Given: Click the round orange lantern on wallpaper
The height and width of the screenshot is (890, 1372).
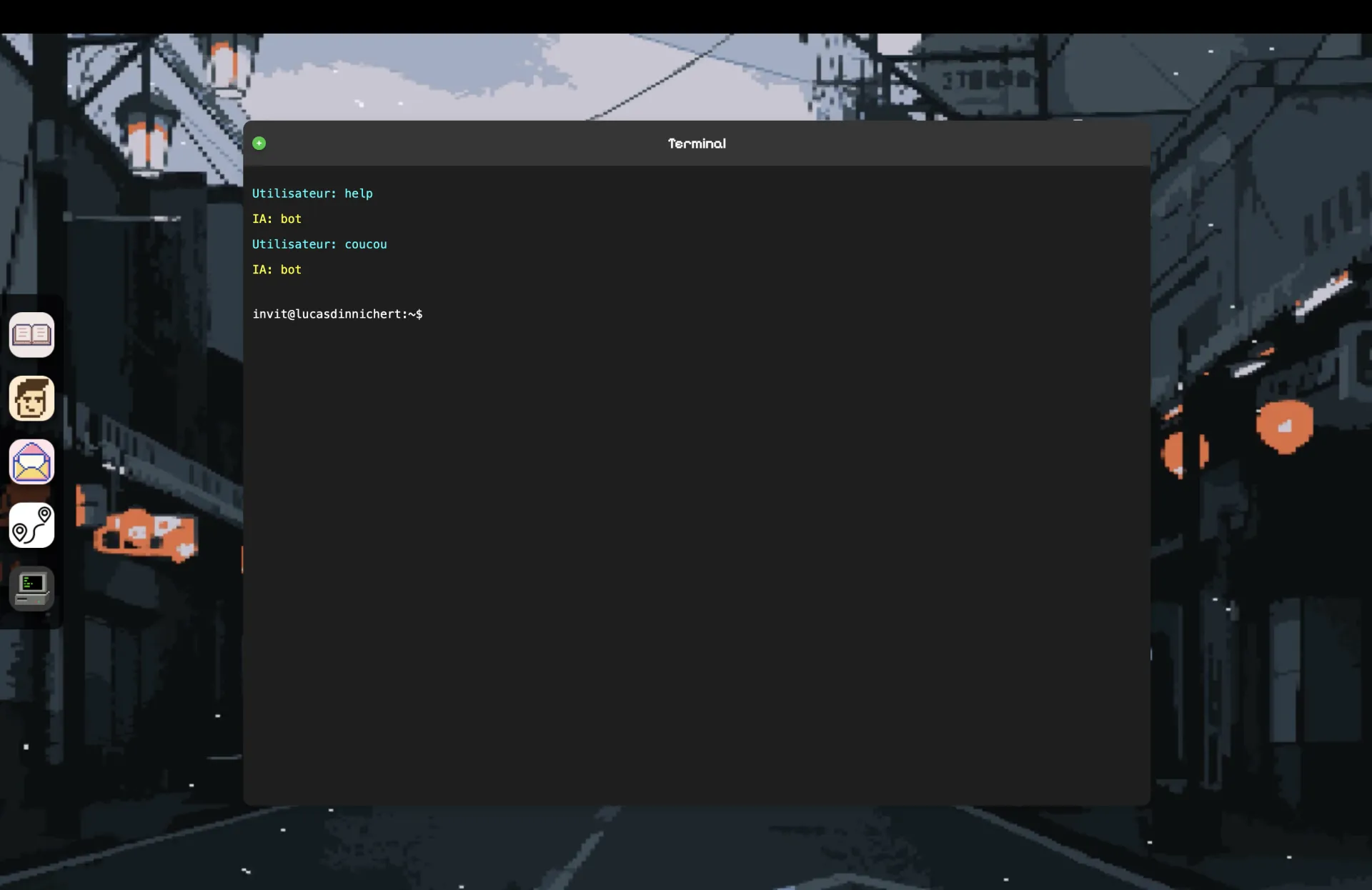Looking at the screenshot, I should 1285,426.
